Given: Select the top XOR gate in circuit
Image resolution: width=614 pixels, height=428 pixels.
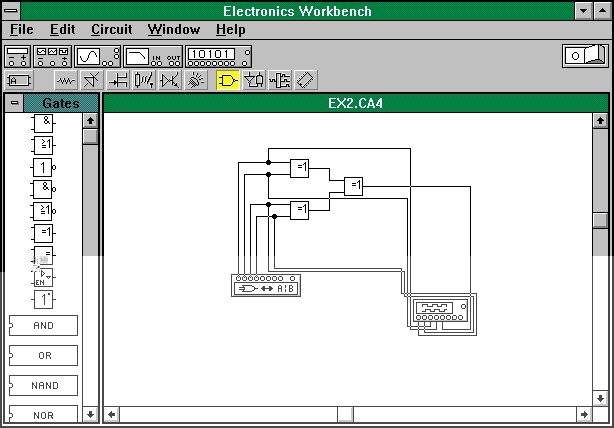Looking at the screenshot, I should pyautogui.click(x=300, y=168).
